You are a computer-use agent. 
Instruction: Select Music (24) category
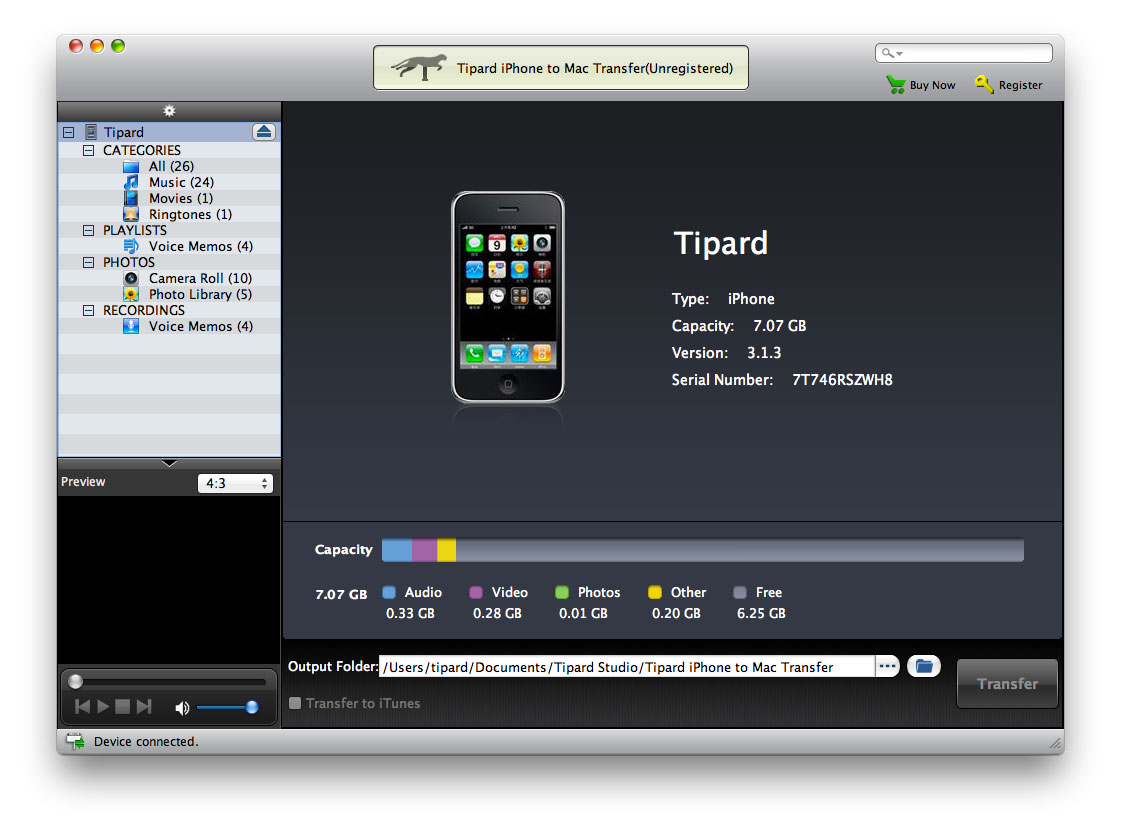(181, 182)
